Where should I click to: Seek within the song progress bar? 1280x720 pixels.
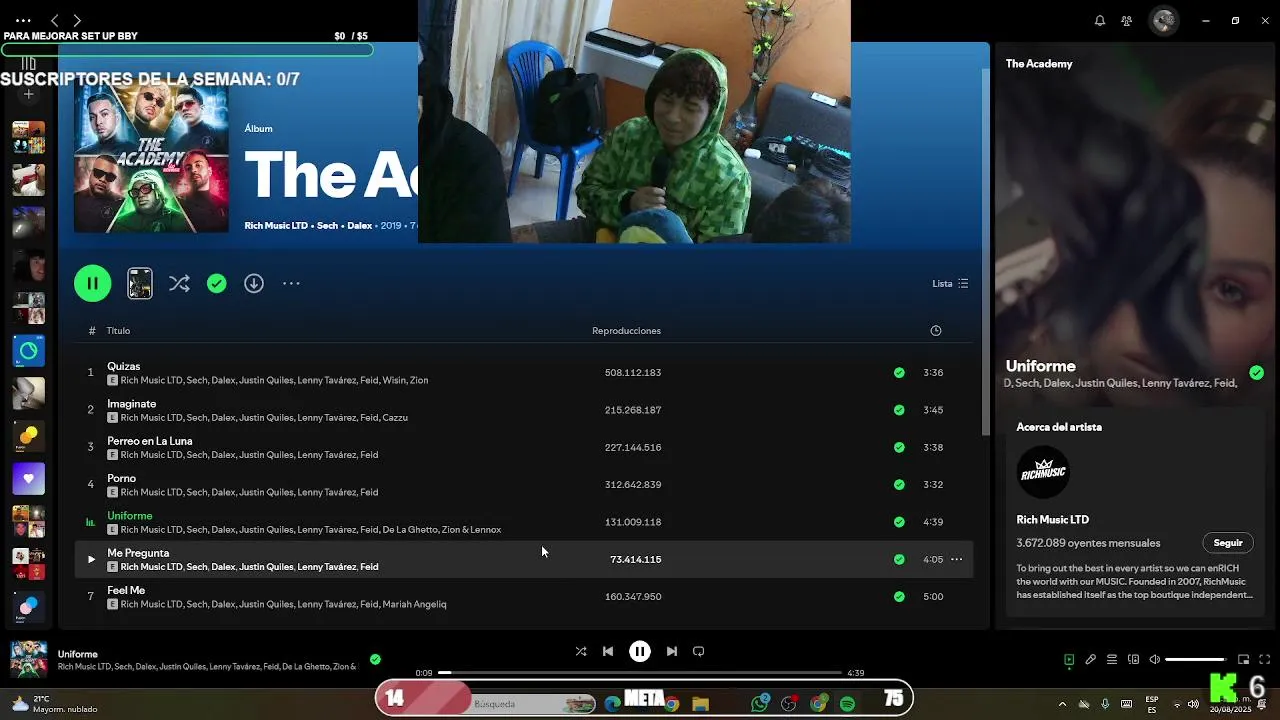click(x=640, y=673)
